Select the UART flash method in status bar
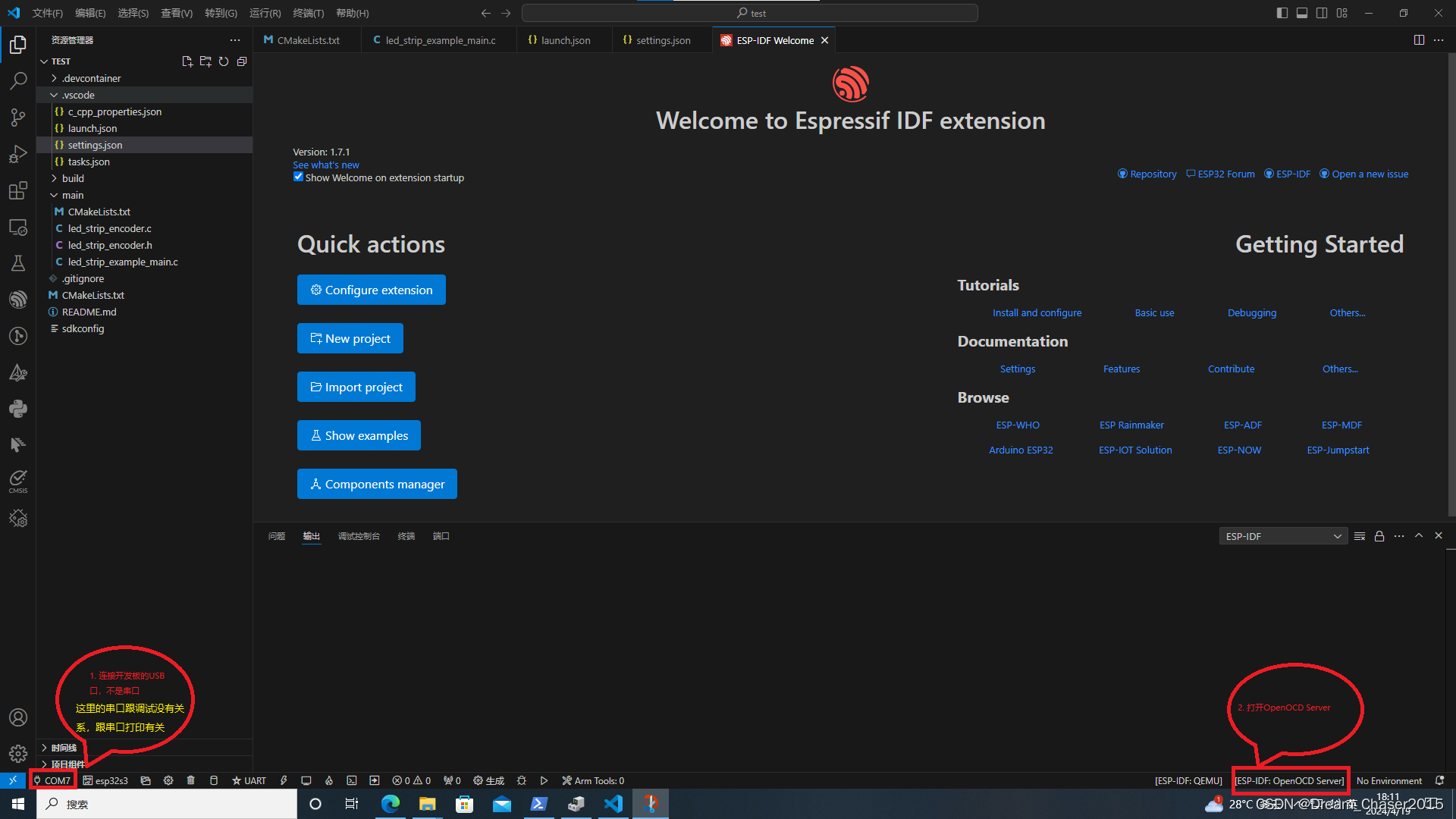Viewport: 1456px width, 819px height. 249,780
